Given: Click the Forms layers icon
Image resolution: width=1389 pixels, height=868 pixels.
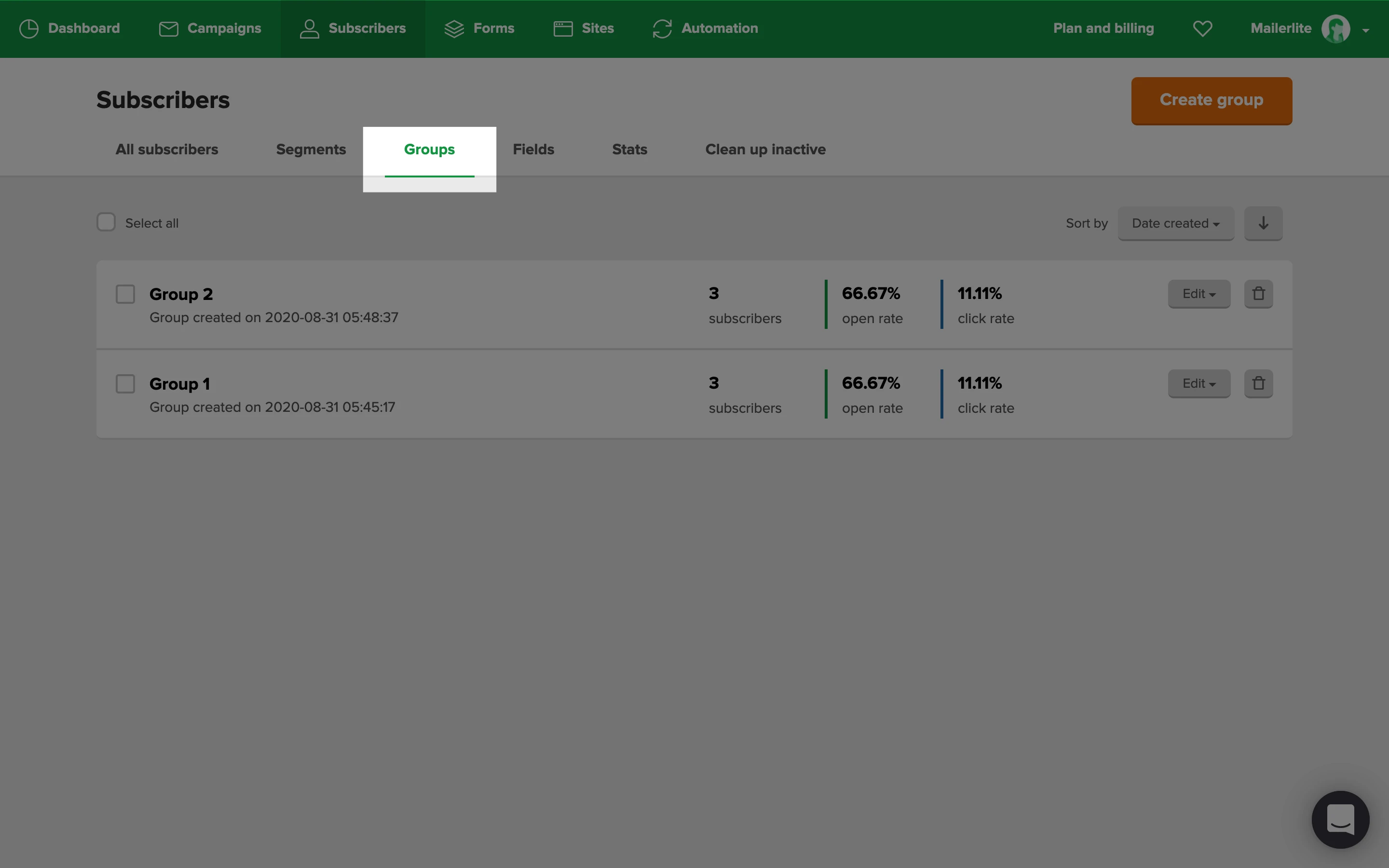Looking at the screenshot, I should (454, 29).
